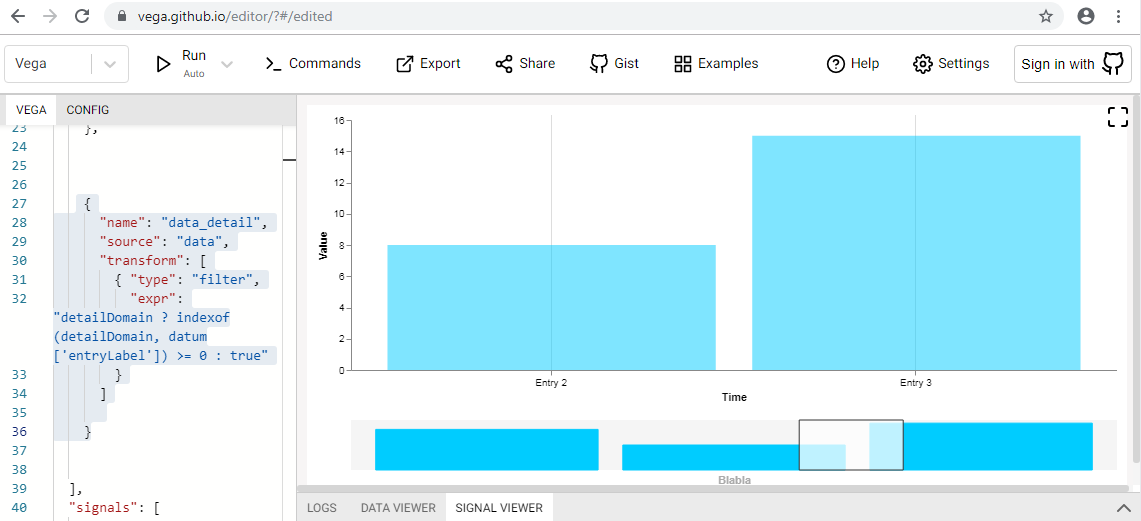The width and height of the screenshot is (1141, 521).
Task: Click the 'Entry 2' axis label
Action: (x=552, y=383)
